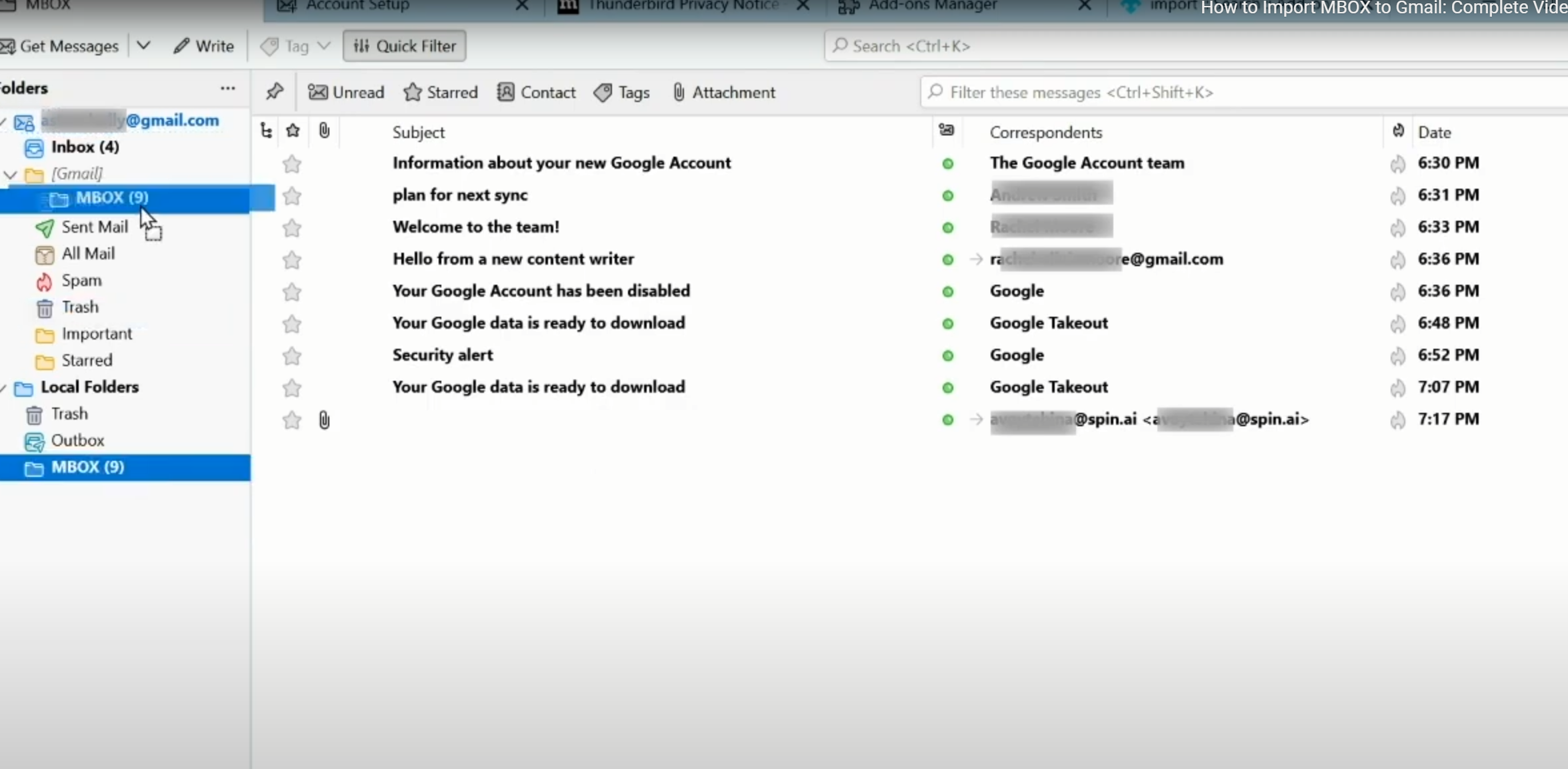Collapse the [Gmail] folder tree
Screen dimensions: 1568x769
tap(10, 174)
